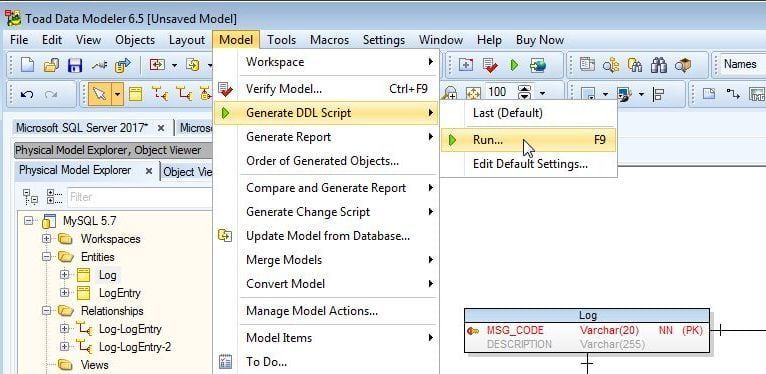766x374 pixels.
Task: Click the grayed Redo arrow
Action: (51, 94)
